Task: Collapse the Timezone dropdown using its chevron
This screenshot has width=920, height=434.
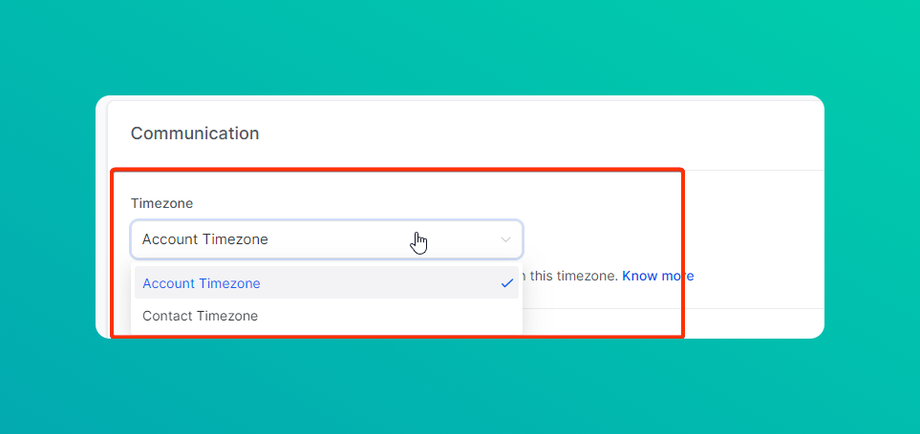Action: [506, 240]
